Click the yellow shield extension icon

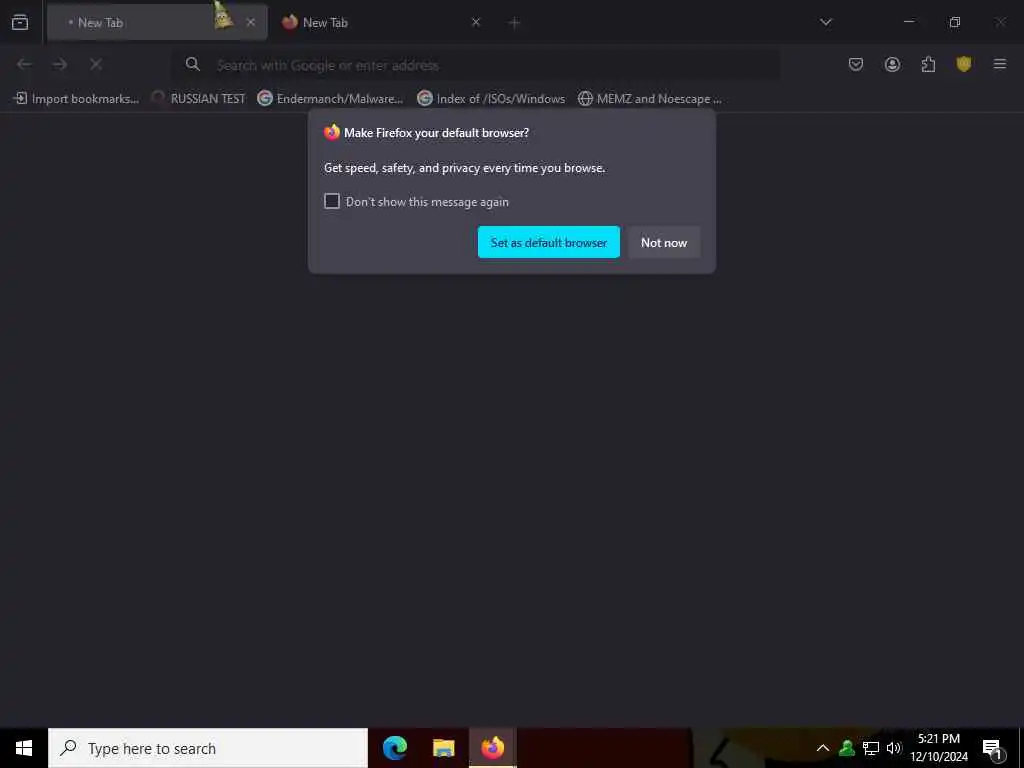click(964, 64)
